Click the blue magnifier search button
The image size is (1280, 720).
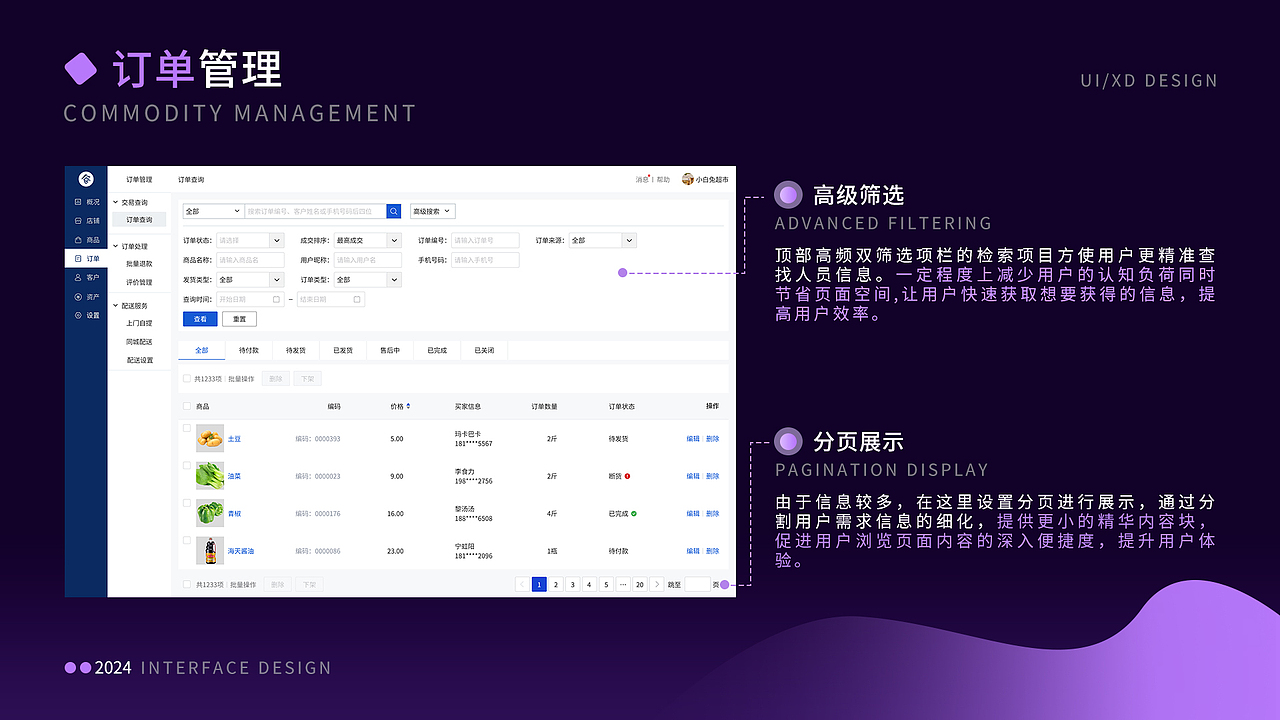pos(394,211)
